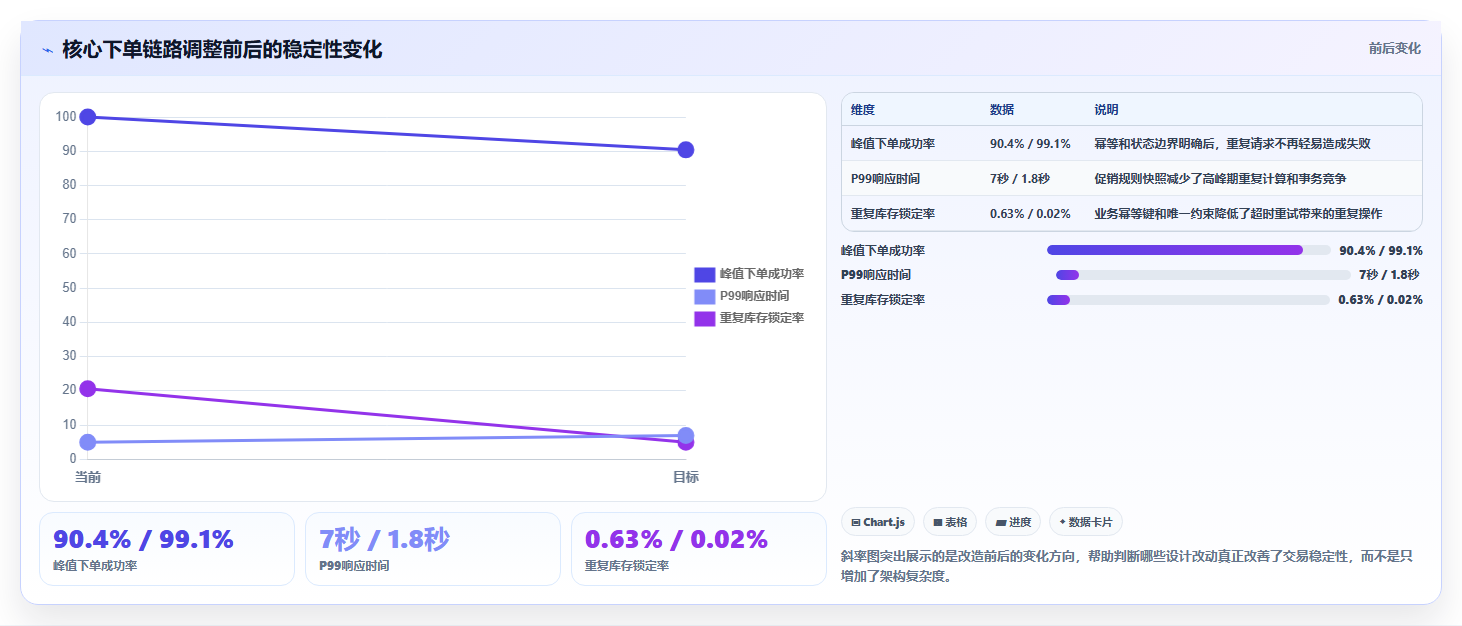
Task: Click the 峰值下单成功率 progress bar
Action: (x=1188, y=250)
